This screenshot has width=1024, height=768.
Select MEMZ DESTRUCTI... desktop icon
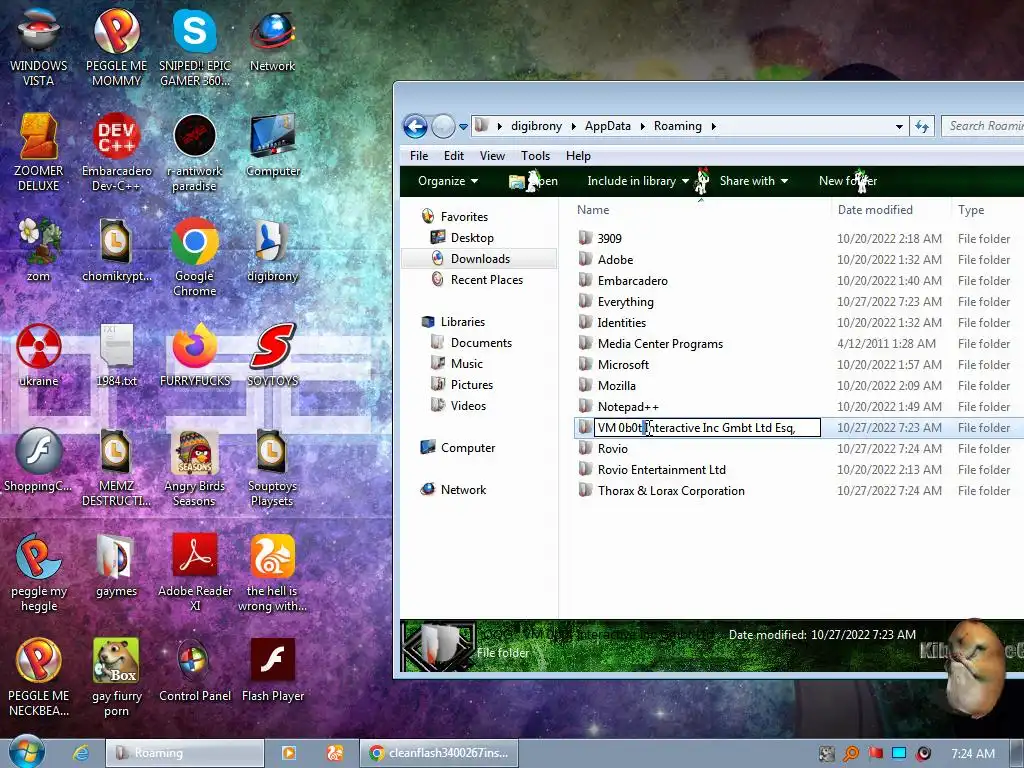pyautogui.click(x=116, y=466)
